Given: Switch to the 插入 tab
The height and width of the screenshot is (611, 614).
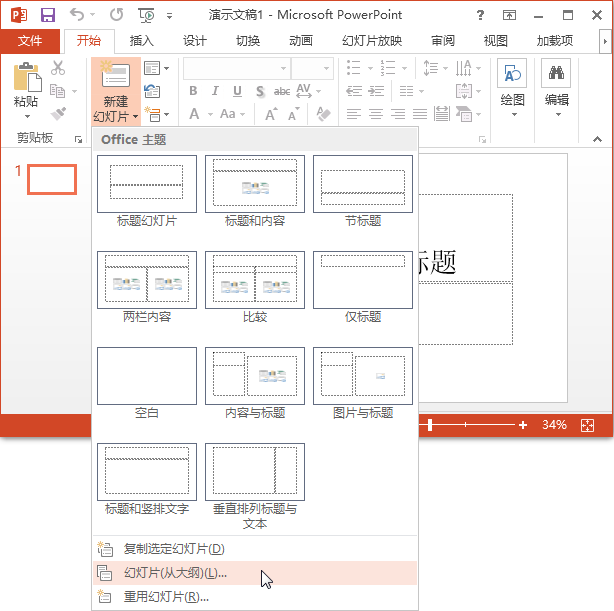Looking at the screenshot, I should (x=142, y=41).
